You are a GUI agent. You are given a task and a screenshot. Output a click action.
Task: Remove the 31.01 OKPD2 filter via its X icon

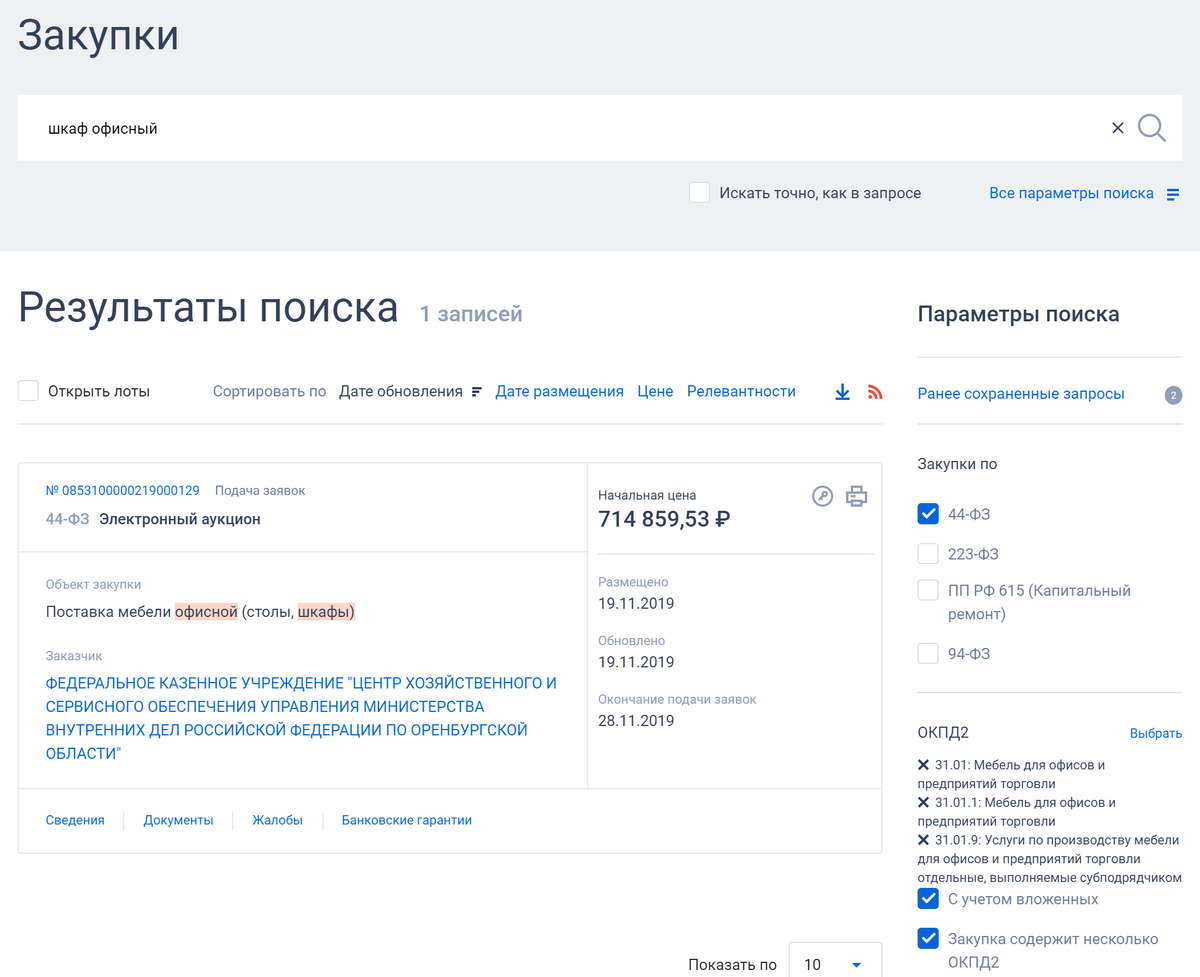[x=921, y=766]
